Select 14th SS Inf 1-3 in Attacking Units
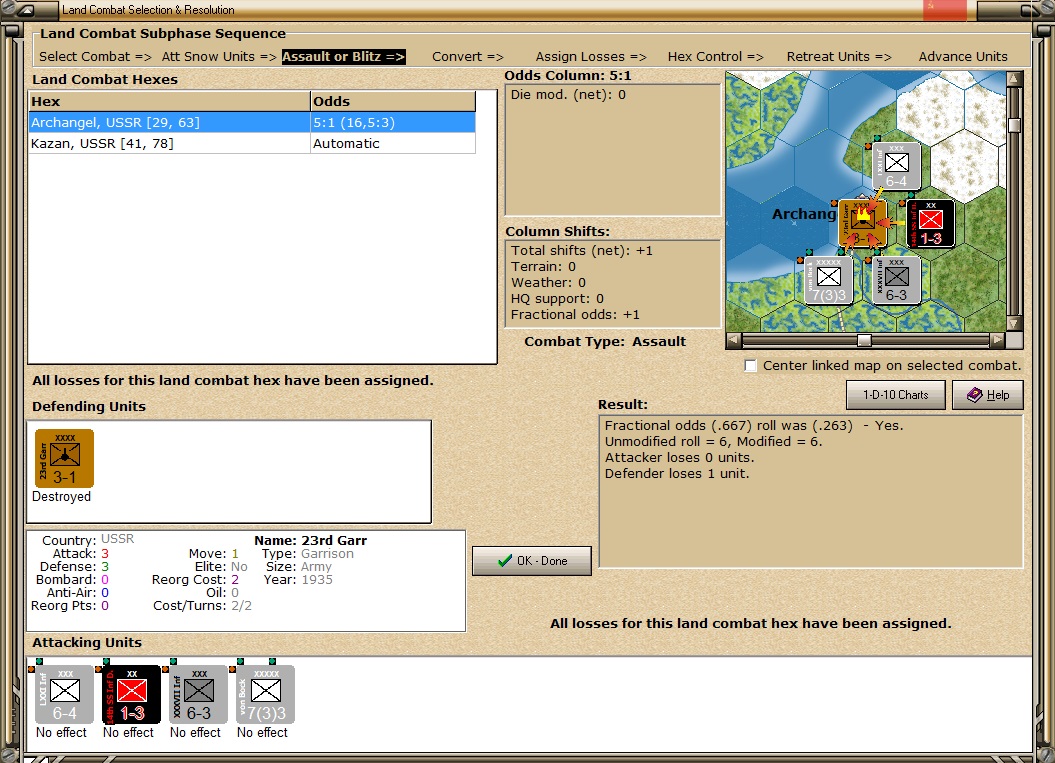 pyautogui.click(x=132, y=694)
